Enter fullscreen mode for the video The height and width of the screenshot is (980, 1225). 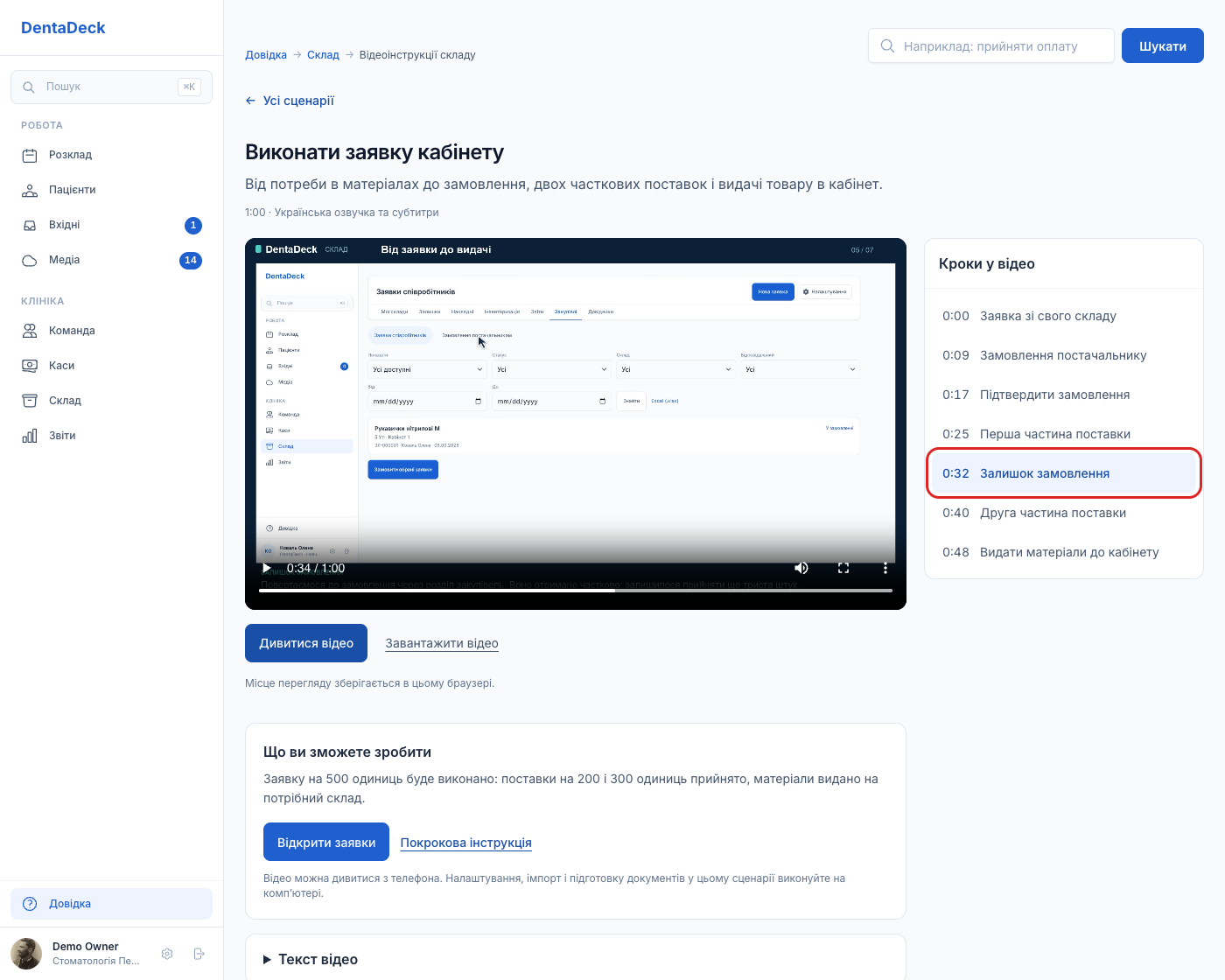coord(843,568)
